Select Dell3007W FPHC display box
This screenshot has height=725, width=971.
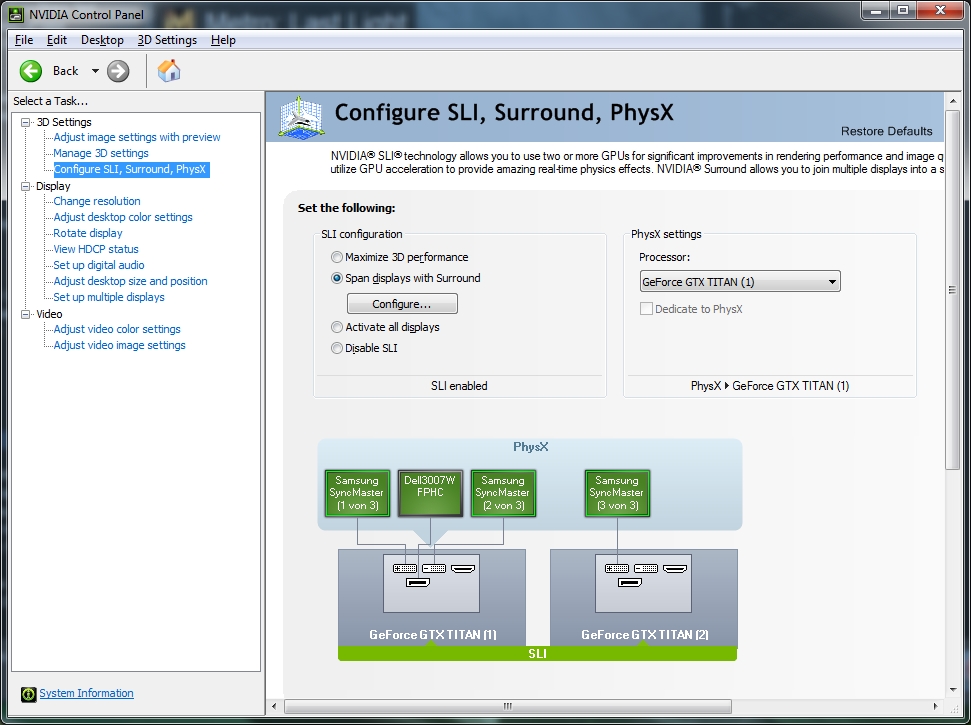click(430, 493)
